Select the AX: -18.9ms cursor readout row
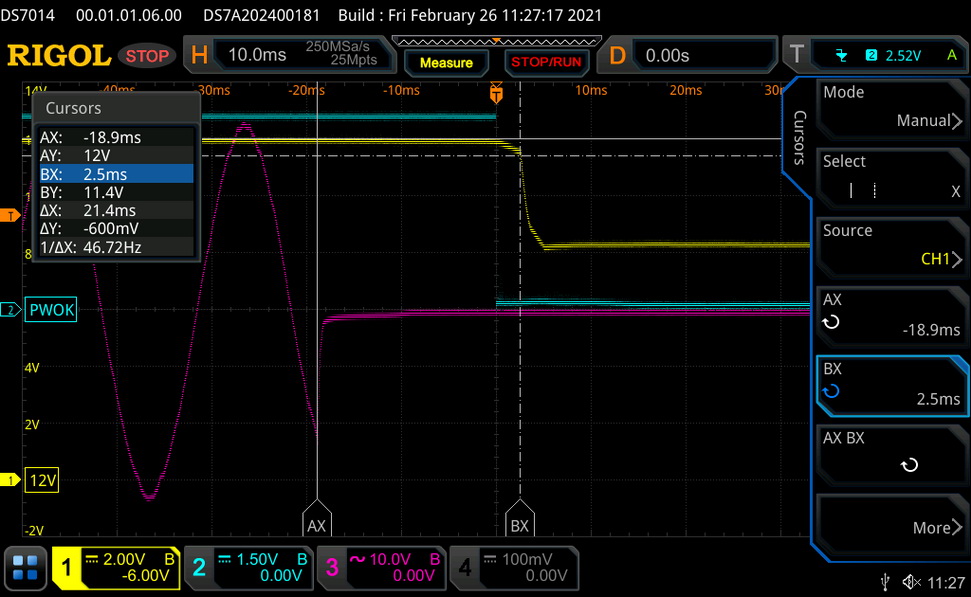The width and height of the screenshot is (971, 597). coord(116,137)
